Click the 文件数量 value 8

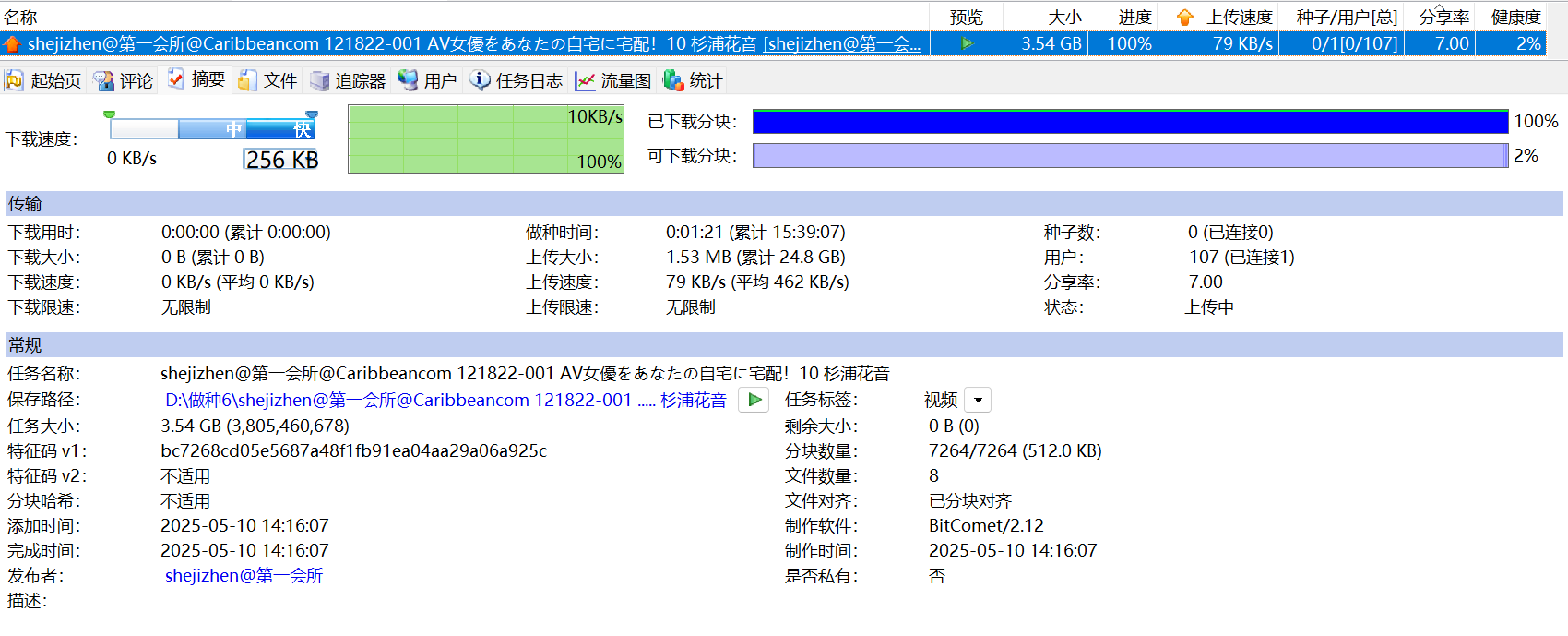934,476
